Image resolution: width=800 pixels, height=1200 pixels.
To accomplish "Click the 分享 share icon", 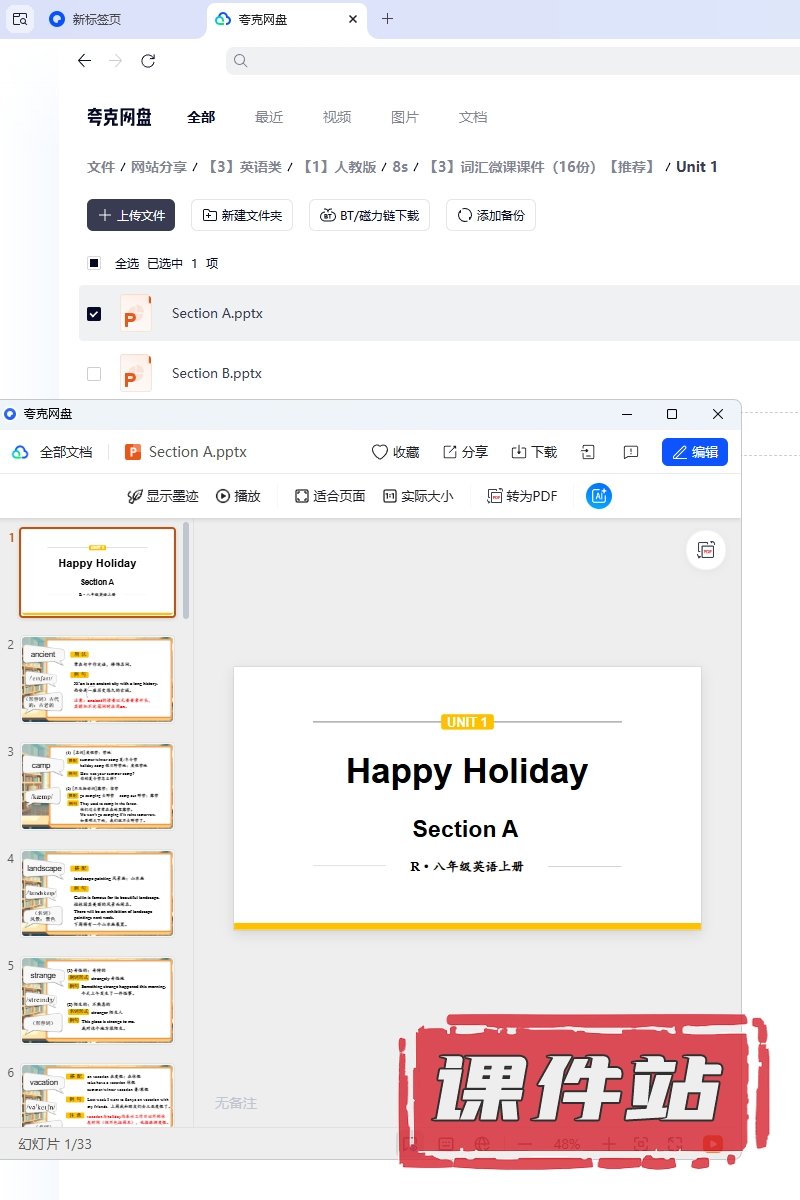I will 450,452.
